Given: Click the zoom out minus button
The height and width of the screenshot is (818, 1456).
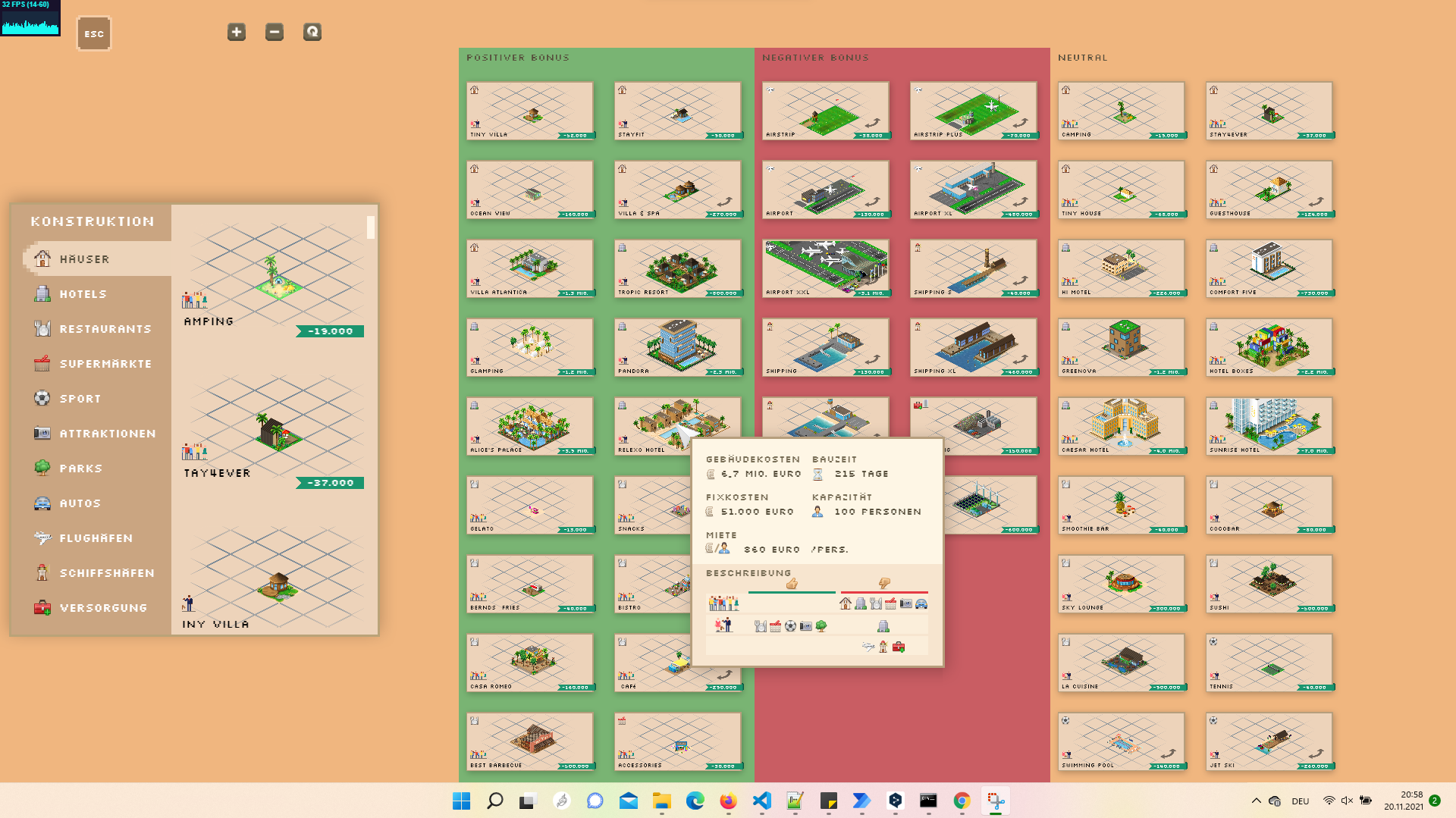Looking at the screenshot, I should click(x=275, y=32).
